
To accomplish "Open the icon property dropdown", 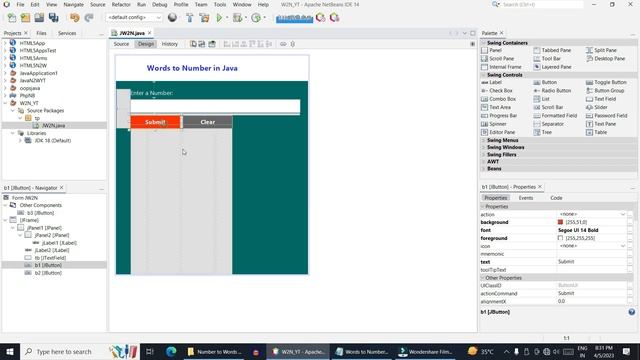I will (x=623, y=246).
